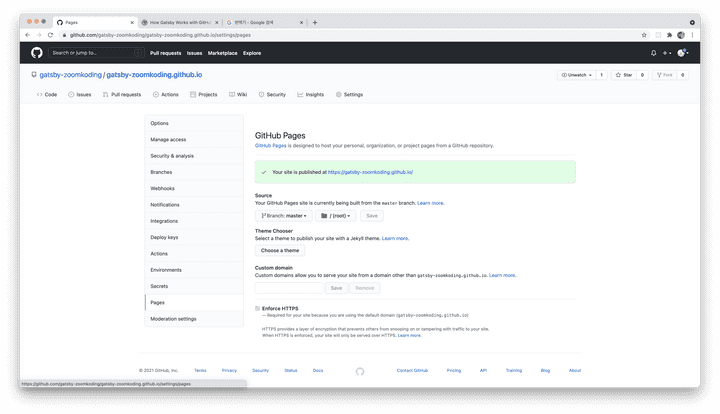The height and width of the screenshot is (414, 720).
Task: Open a new browser tab with plus
Action: [x=315, y=22]
